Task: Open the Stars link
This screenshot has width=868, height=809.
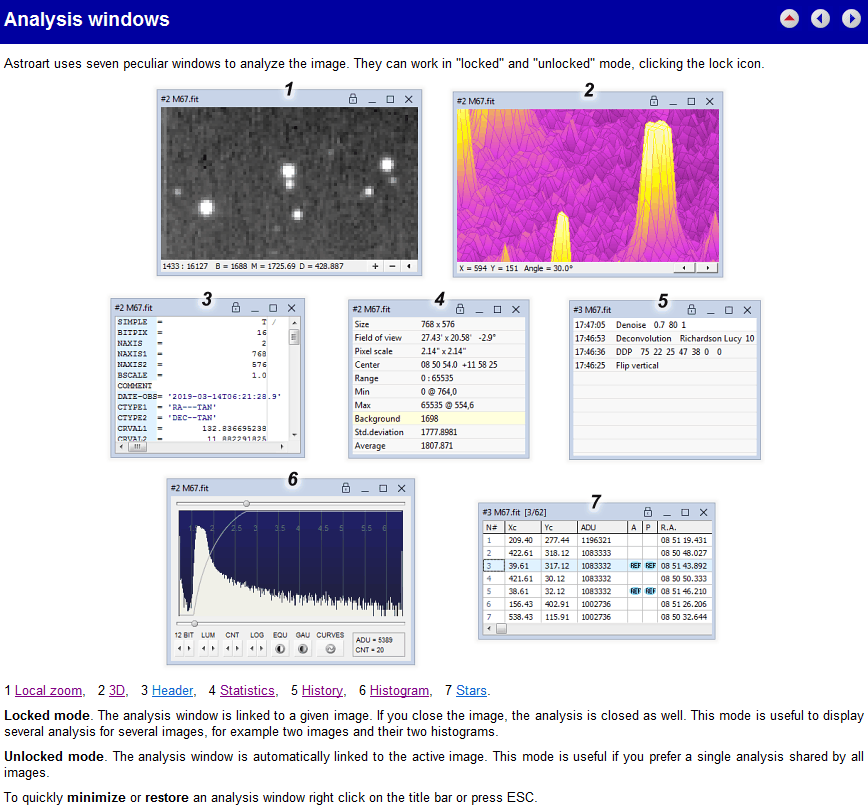Action: 471,691
